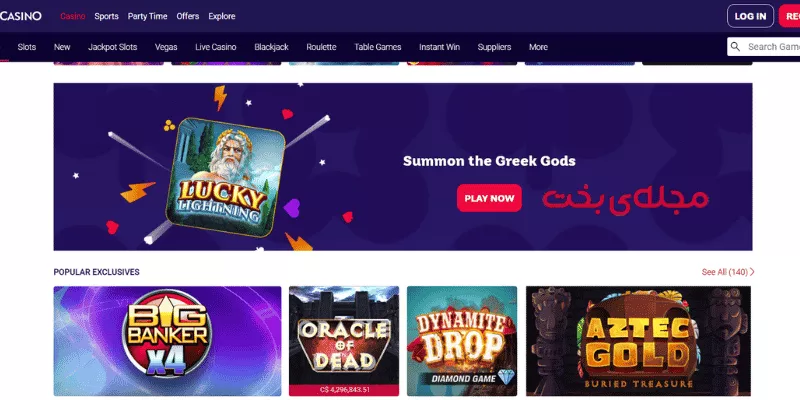Launch the Oracle of Dead game
This screenshot has width=800, height=400.
click(344, 341)
